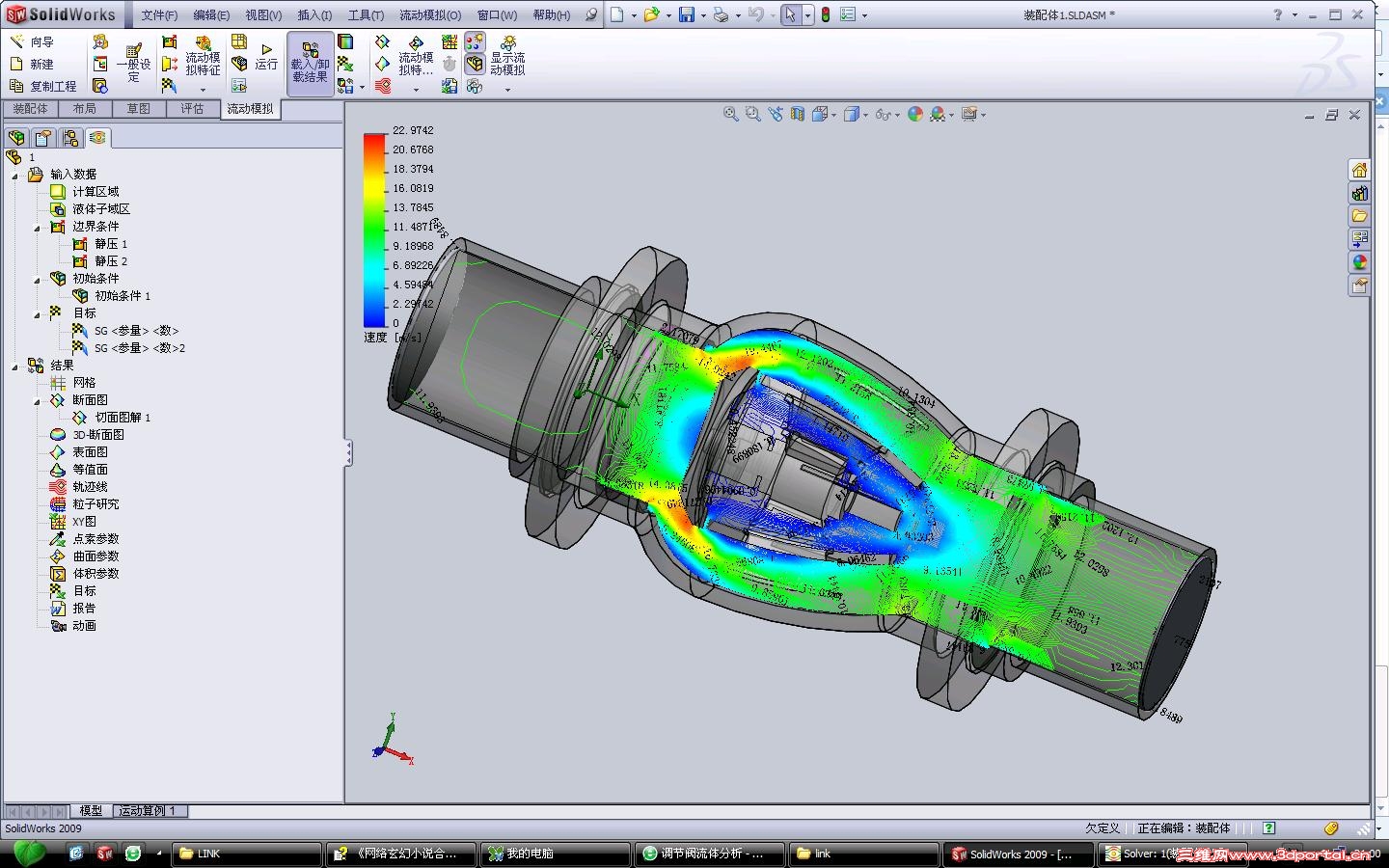Switch to the 草图 Sketch tab
The width and height of the screenshot is (1389, 868).
click(x=139, y=109)
